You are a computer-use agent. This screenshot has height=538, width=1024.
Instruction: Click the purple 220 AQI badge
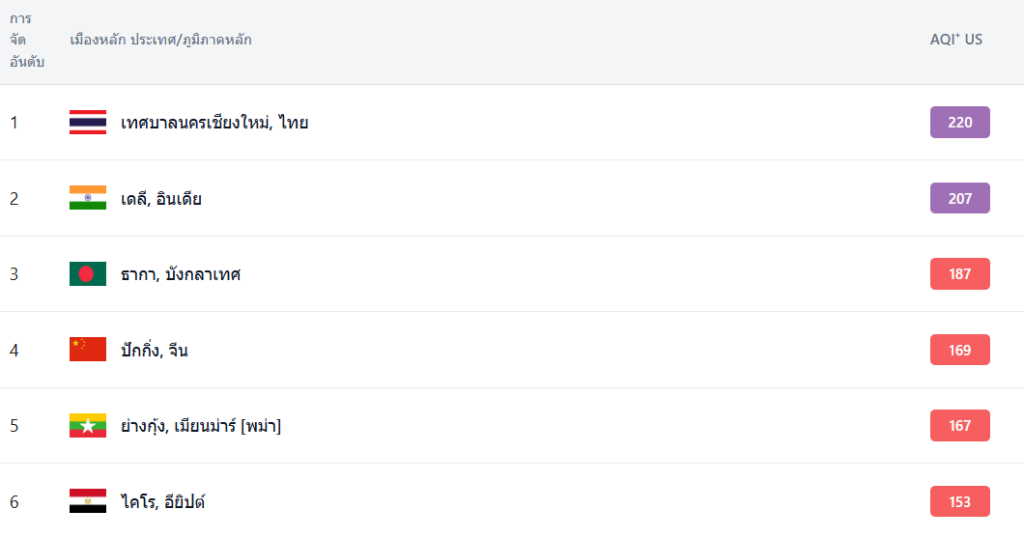pos(960,122)
